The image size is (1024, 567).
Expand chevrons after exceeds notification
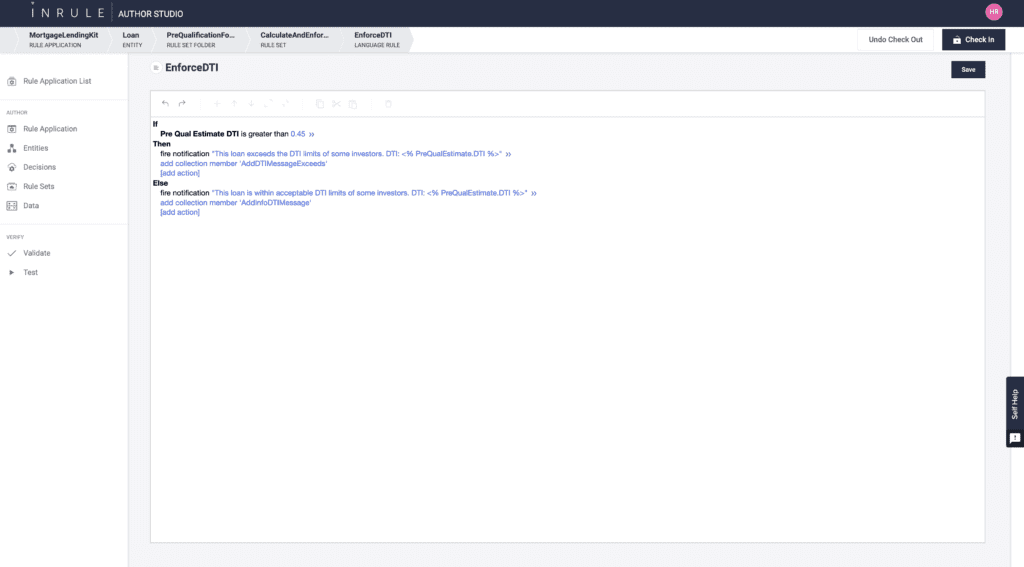tap(508, 154)
